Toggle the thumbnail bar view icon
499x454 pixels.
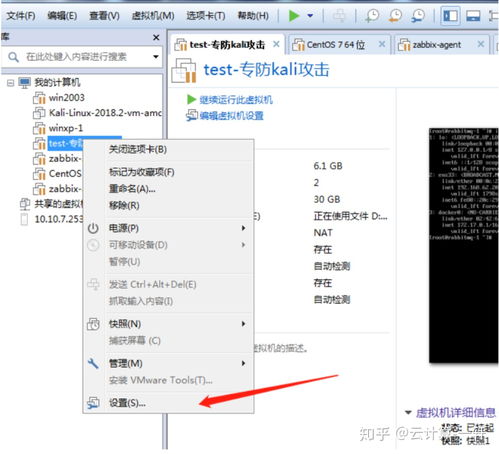tap(473, 16)
